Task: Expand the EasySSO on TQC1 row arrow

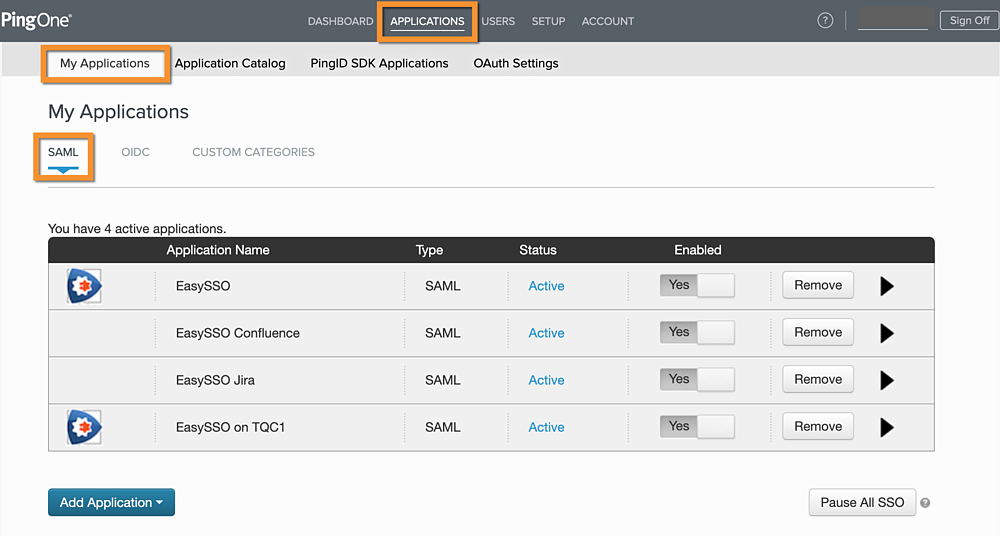Action: click(x=886, y=427)
